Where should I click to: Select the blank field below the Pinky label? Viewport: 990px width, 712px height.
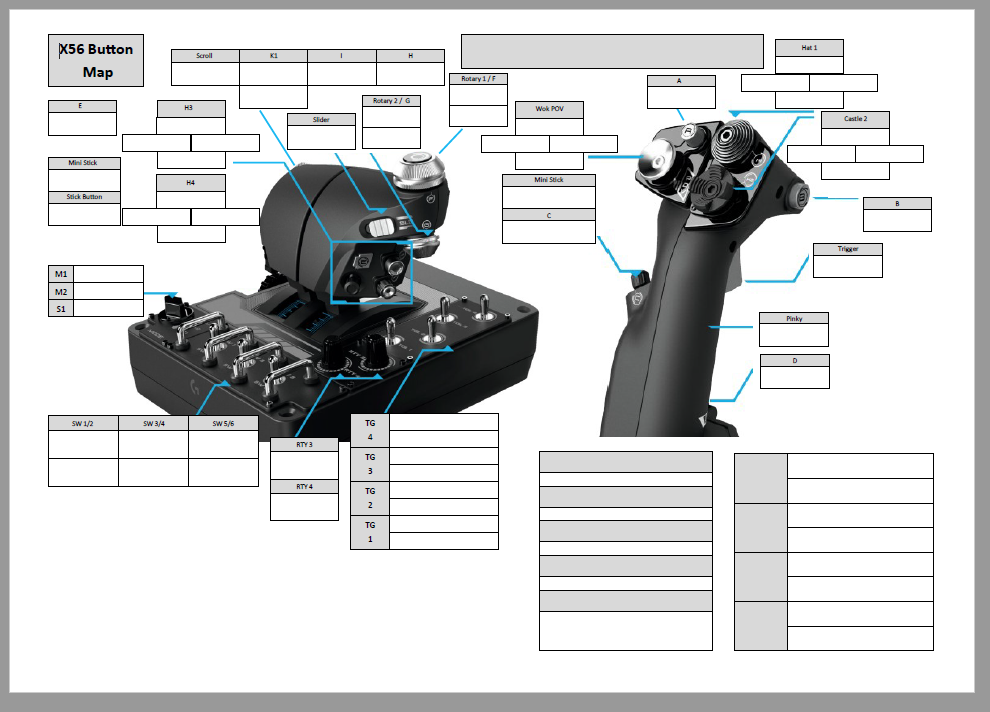(794, 335)
